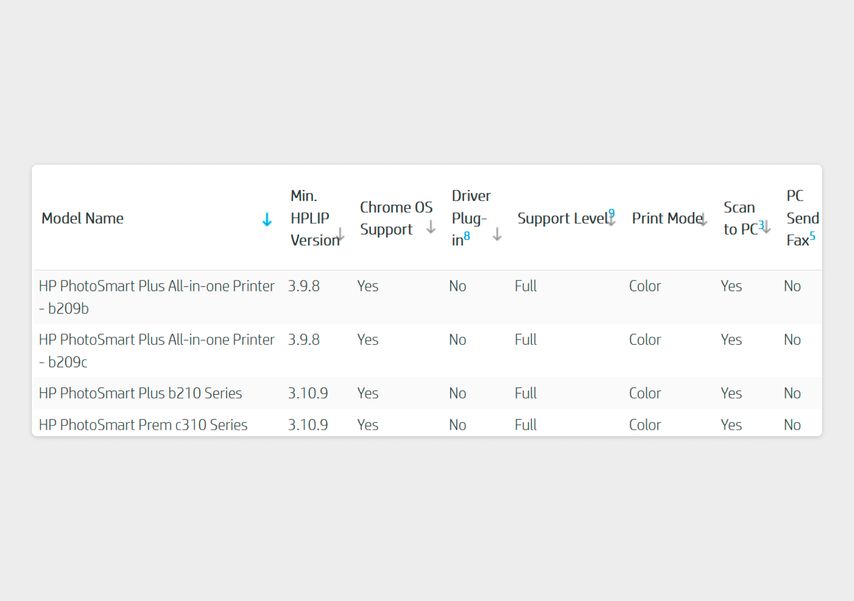Select HP PhotoSmart Plus All-in-one Printer b209b
Screen dimensions: 854x601
click(156, 297)
